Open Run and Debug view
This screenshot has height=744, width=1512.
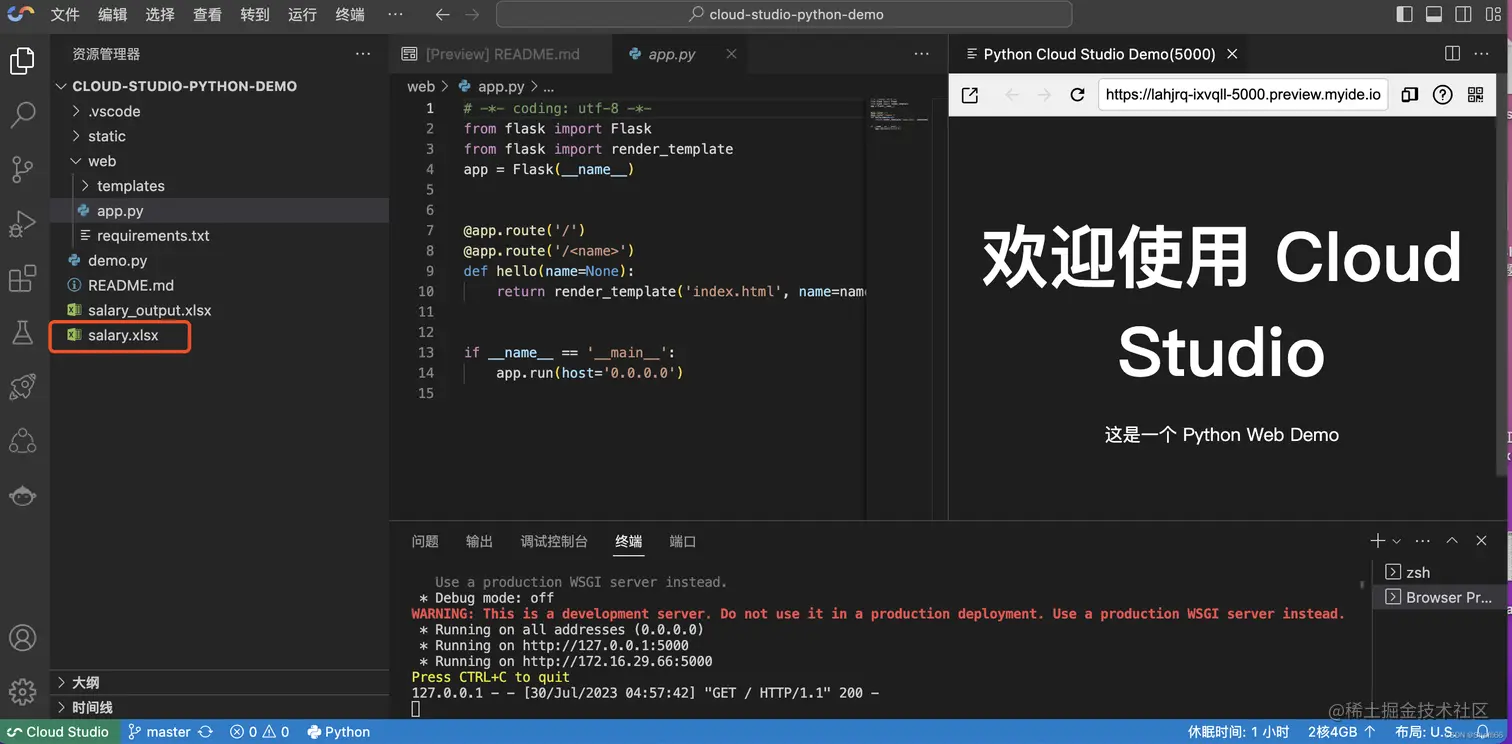pyautogui.click(x=22, y=223)
